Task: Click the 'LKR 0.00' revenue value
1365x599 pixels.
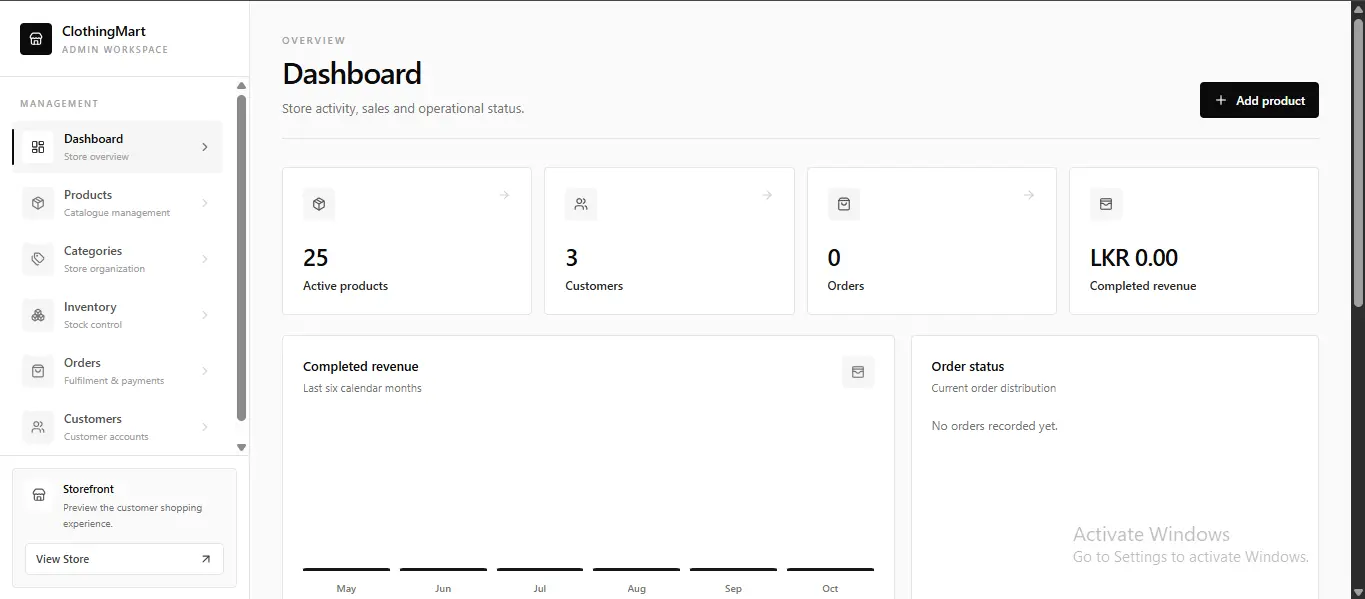Action: [1134, 258]
